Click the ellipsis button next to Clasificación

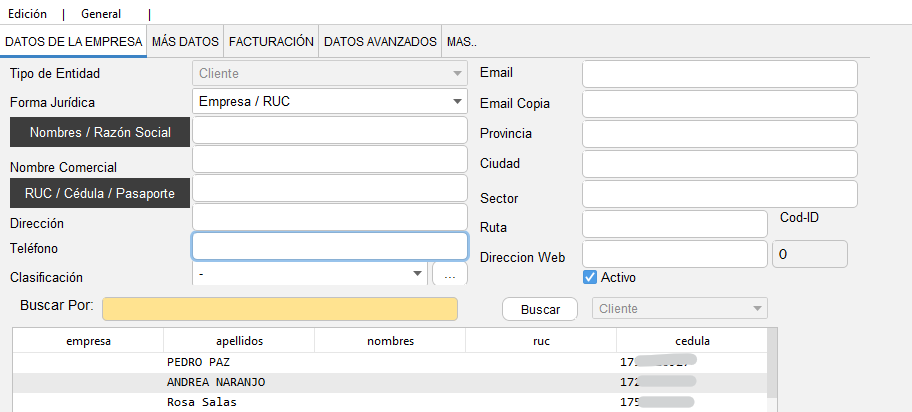pyautogui.click(x=449, y=274)
